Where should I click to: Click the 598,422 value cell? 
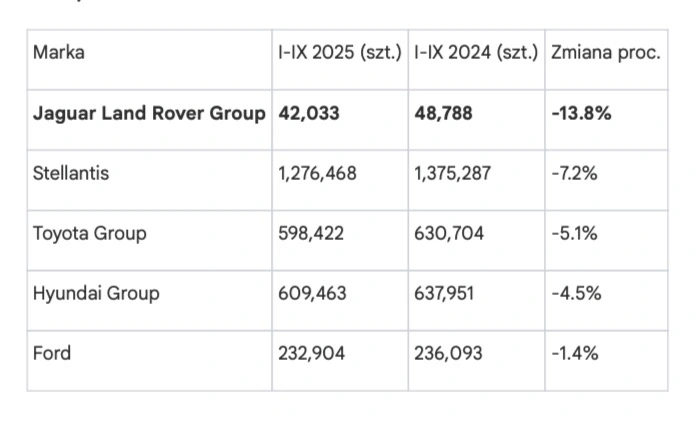[x=312, y=233]
